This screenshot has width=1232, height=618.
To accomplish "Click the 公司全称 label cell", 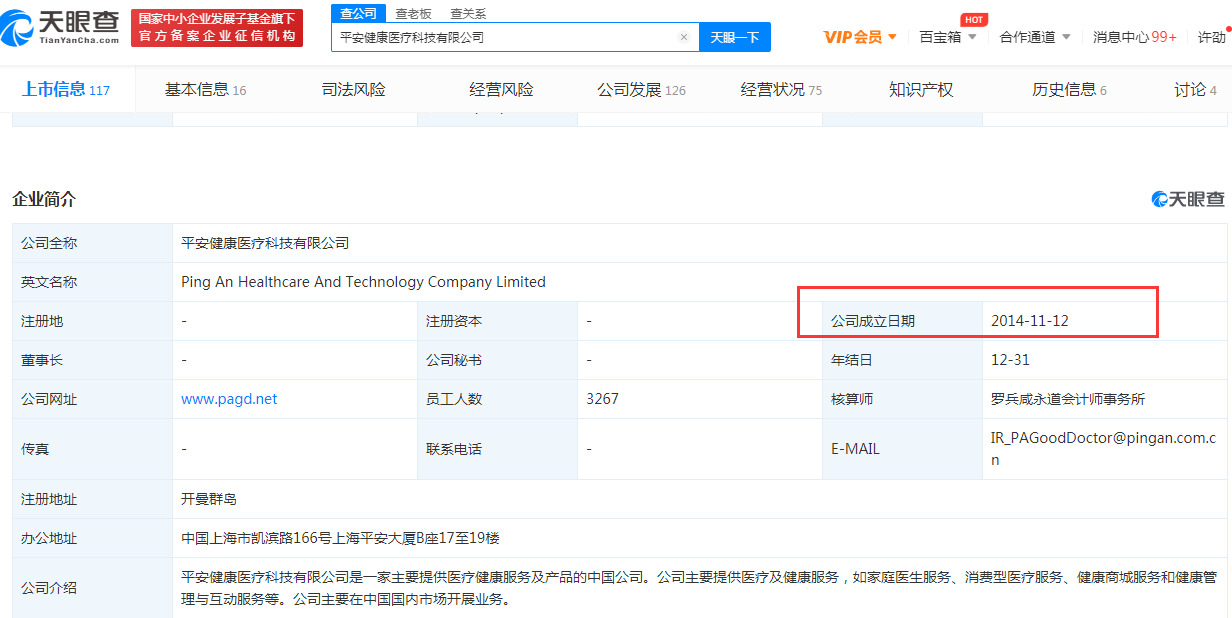I will pyautogui.click(x=92, y=243).
